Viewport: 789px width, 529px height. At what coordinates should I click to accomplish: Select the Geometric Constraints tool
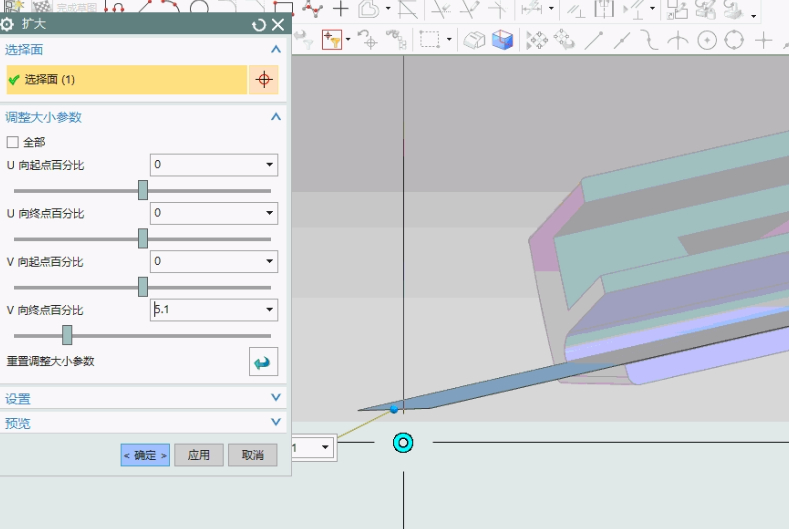576,9
